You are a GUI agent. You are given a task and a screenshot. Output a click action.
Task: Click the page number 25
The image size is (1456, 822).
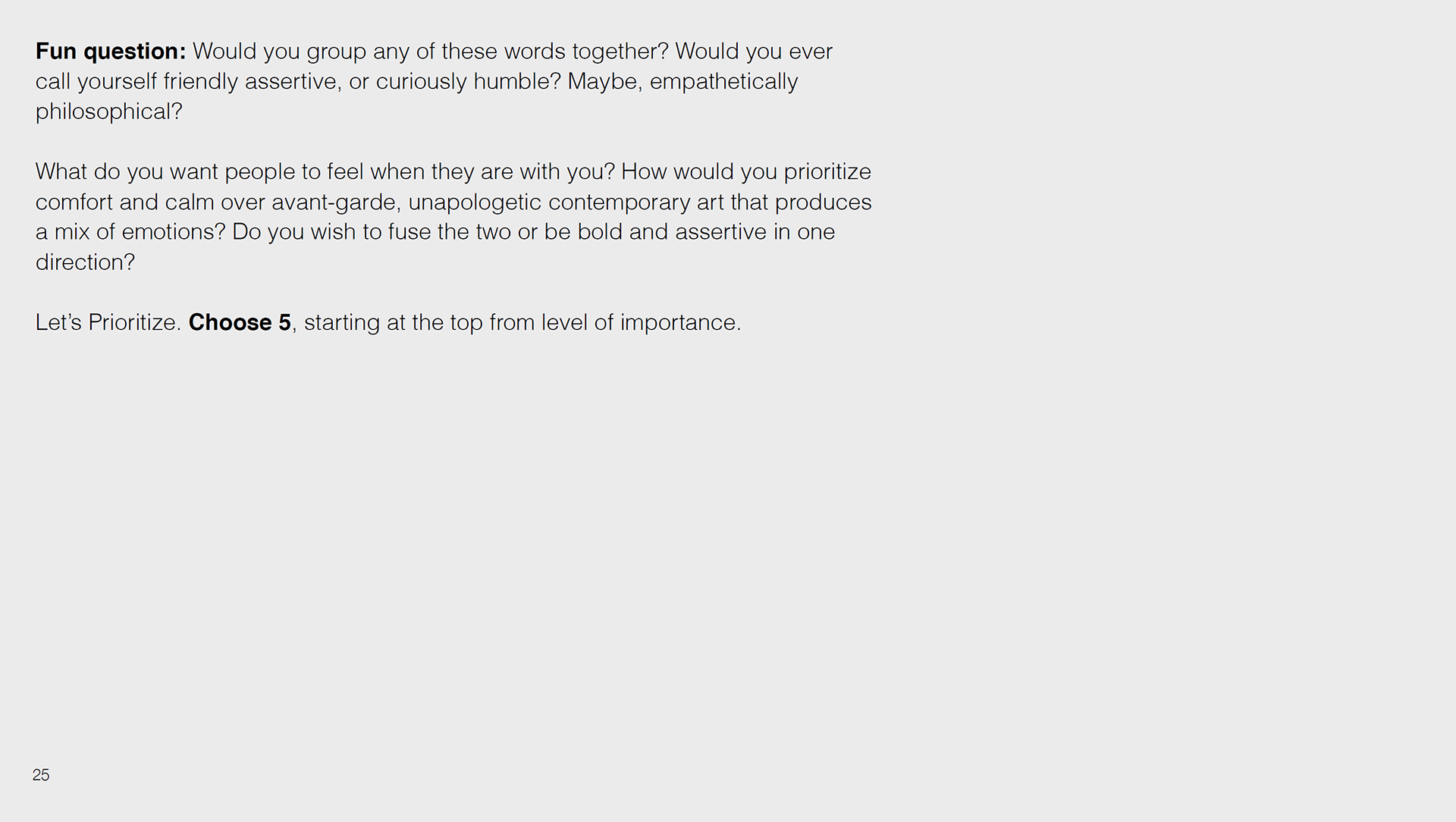(41, 775)
